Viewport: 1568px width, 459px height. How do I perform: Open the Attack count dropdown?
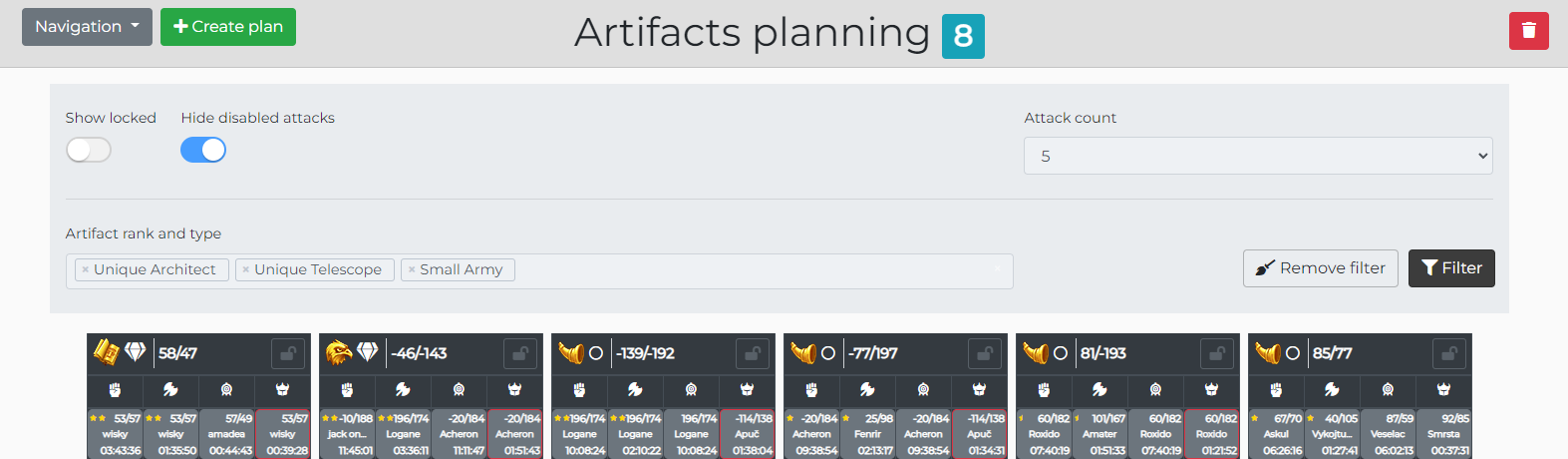(1257, 156)
